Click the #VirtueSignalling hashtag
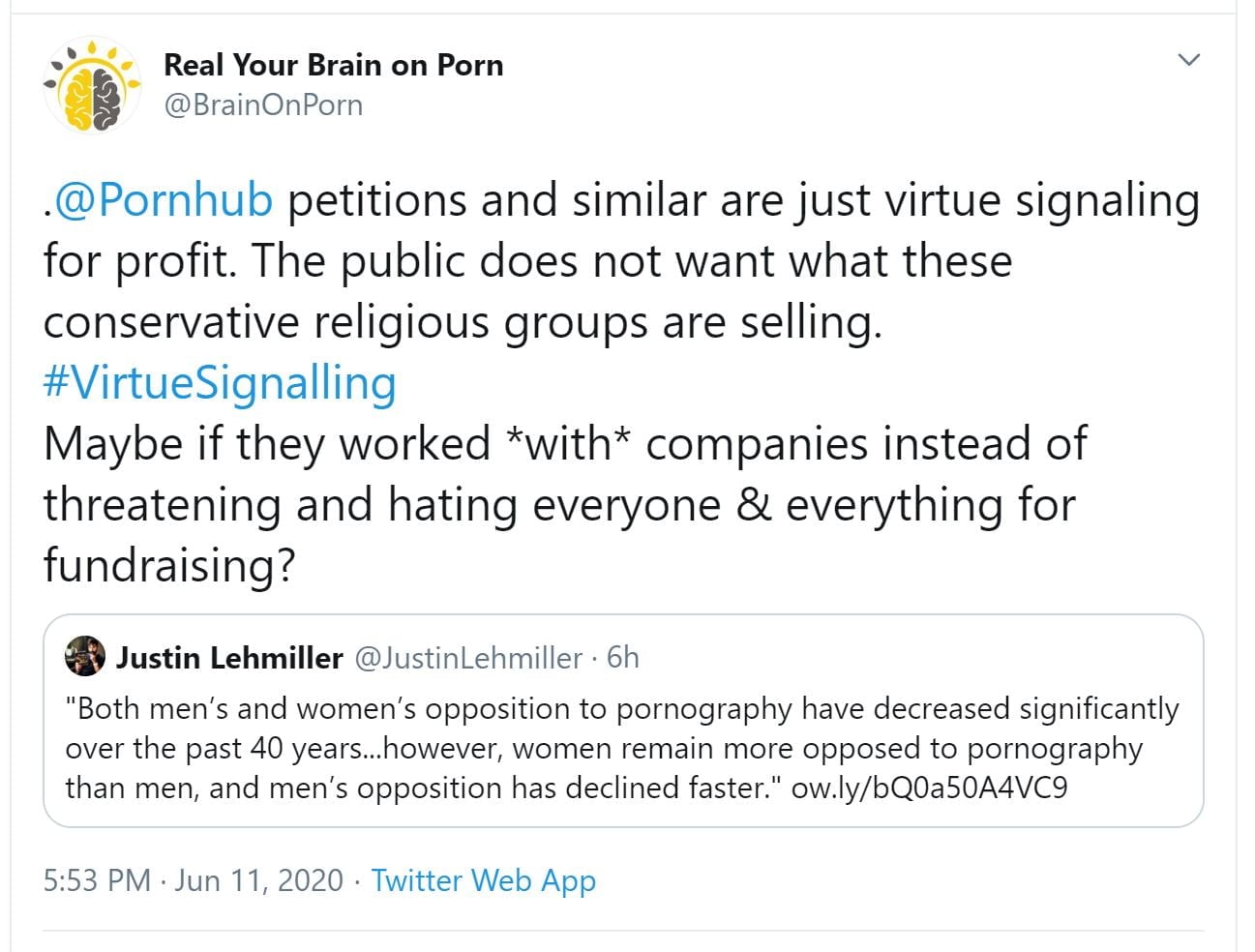The width and height of the screenshot is (1255, 952). coord(220,383)
